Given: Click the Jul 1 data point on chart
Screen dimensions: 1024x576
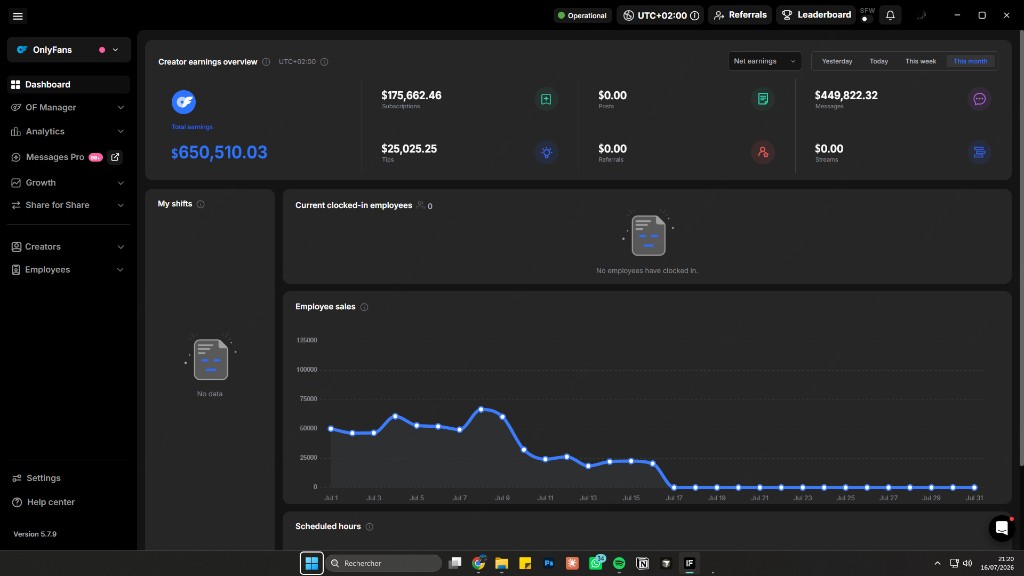Looking at the screenshot, I should coord(331,429).
